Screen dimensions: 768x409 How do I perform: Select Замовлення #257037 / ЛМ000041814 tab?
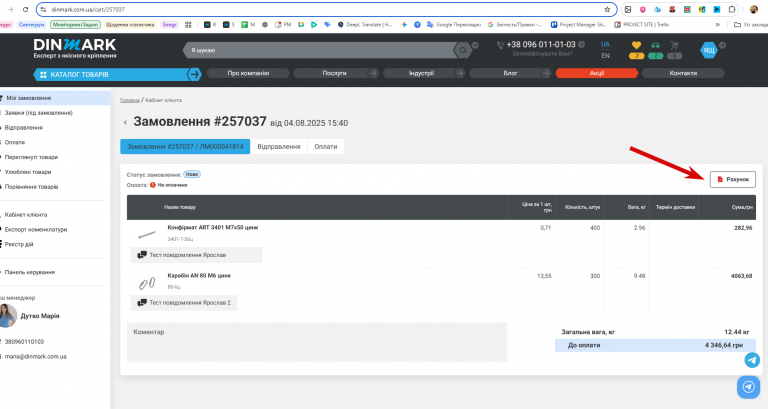185,146
